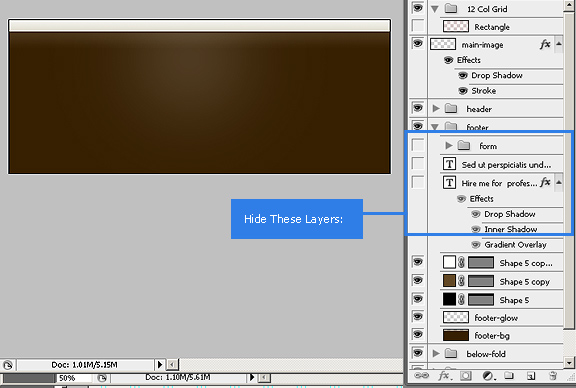Show the Hire me for text layer
The width and height of the screenshot is (576, 388).
418,182
